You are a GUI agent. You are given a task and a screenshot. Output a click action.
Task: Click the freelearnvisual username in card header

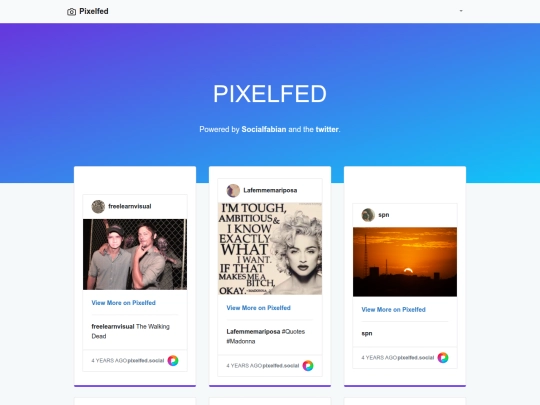(x=130, y=206)
